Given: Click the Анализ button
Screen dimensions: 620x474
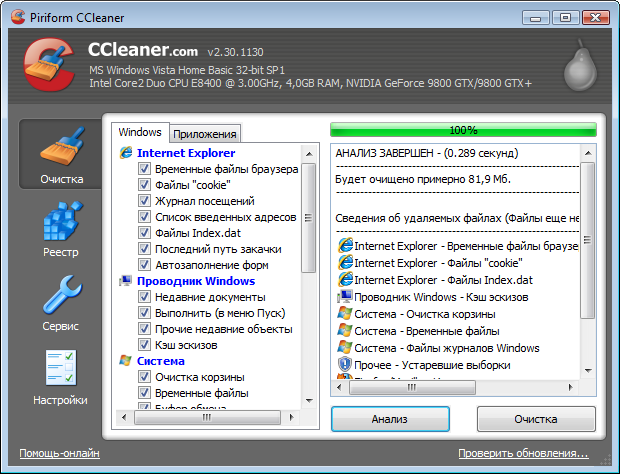Looking at the screenshot, I should 390,419.
